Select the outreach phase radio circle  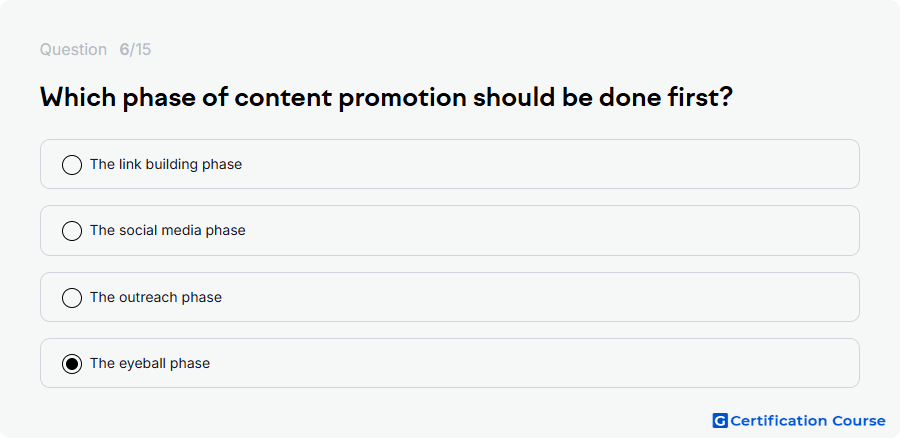point(72,297)
